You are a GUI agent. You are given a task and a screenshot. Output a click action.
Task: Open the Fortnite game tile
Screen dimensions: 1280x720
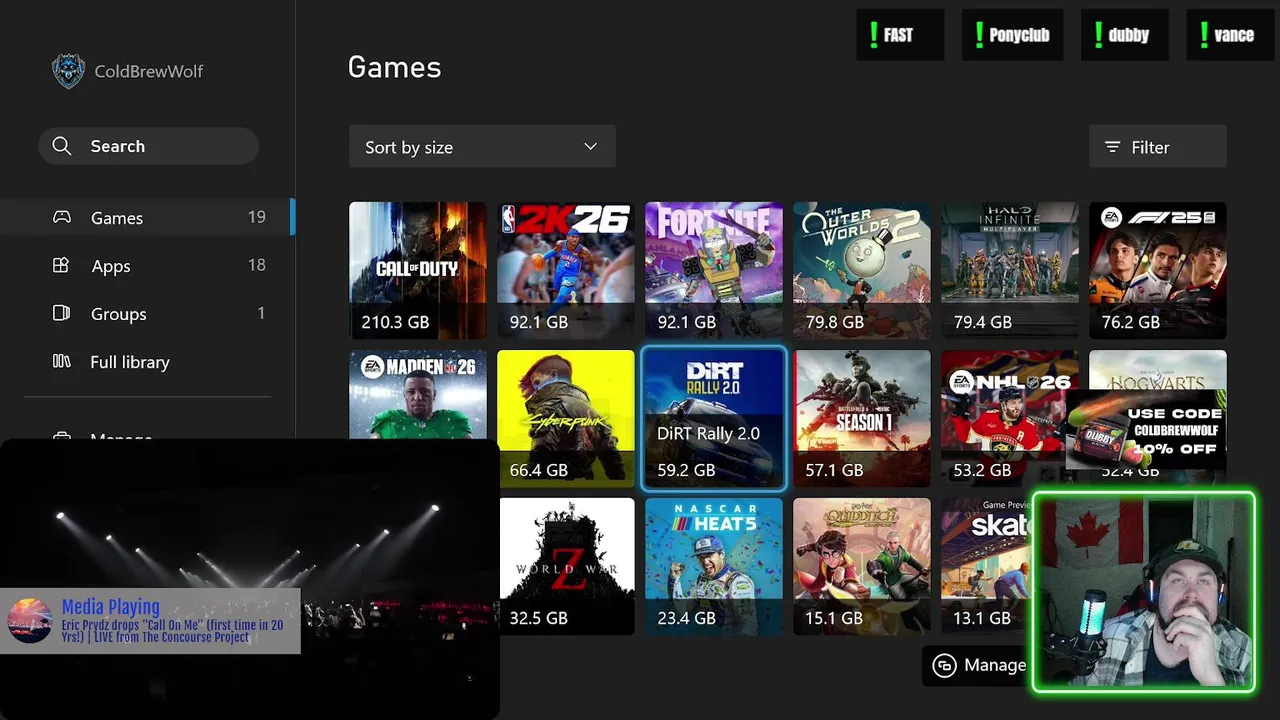[714, 270]
